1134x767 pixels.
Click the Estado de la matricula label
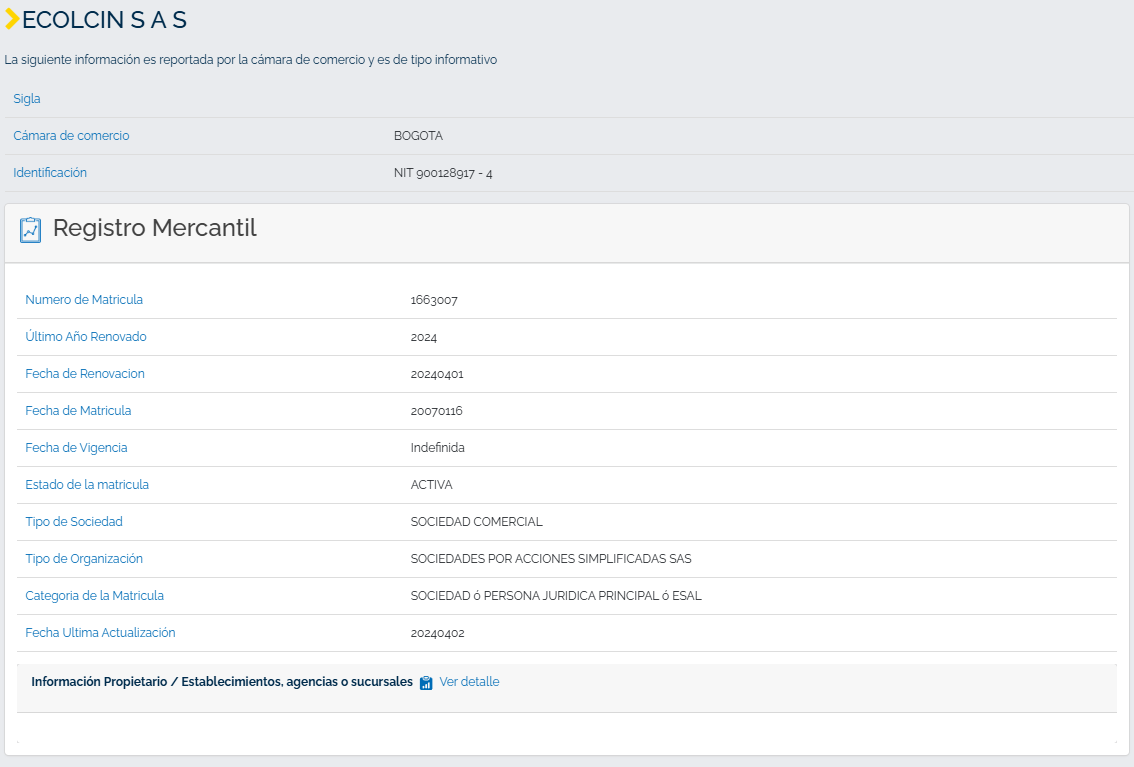coord(87,484)
